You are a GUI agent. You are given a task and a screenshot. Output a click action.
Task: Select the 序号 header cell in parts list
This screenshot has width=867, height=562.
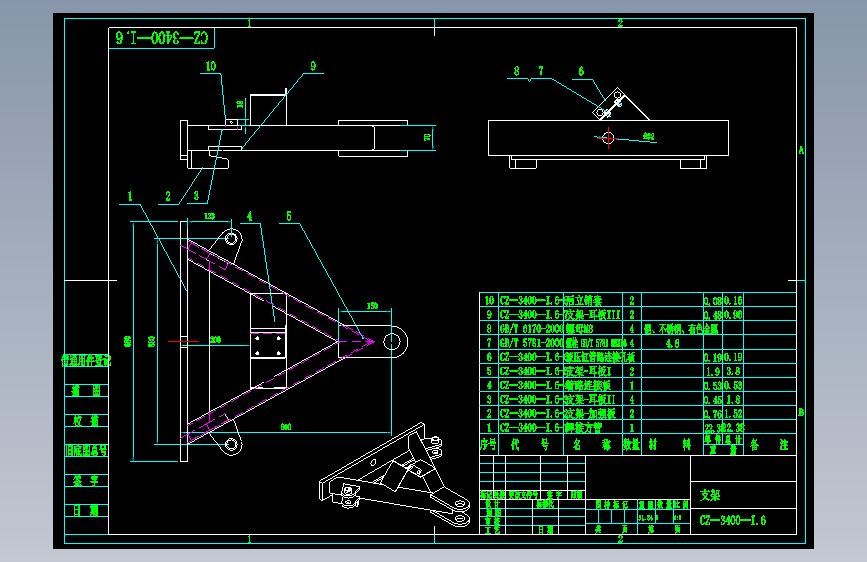489,444
